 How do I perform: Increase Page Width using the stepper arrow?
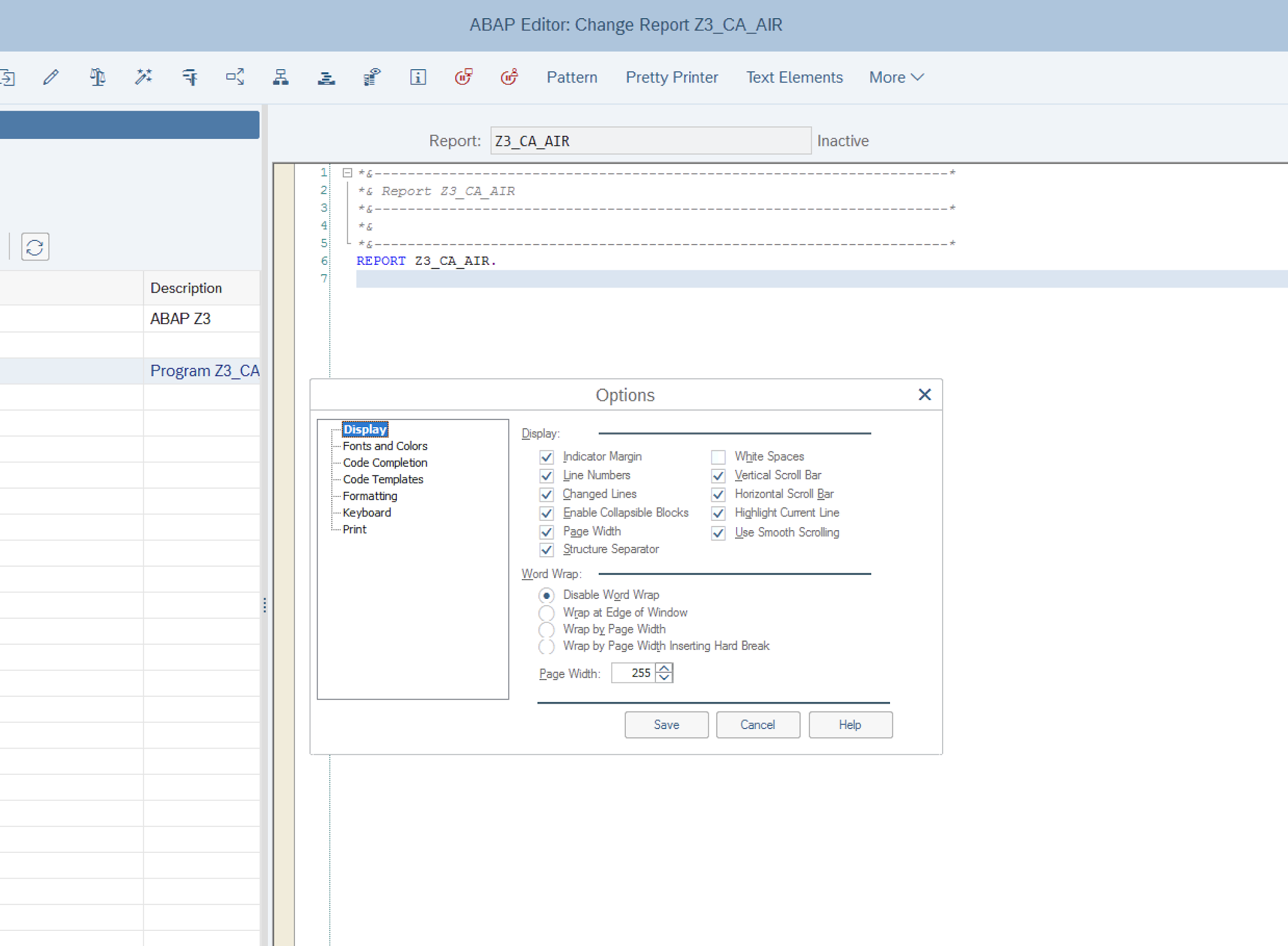pos(664,668)
